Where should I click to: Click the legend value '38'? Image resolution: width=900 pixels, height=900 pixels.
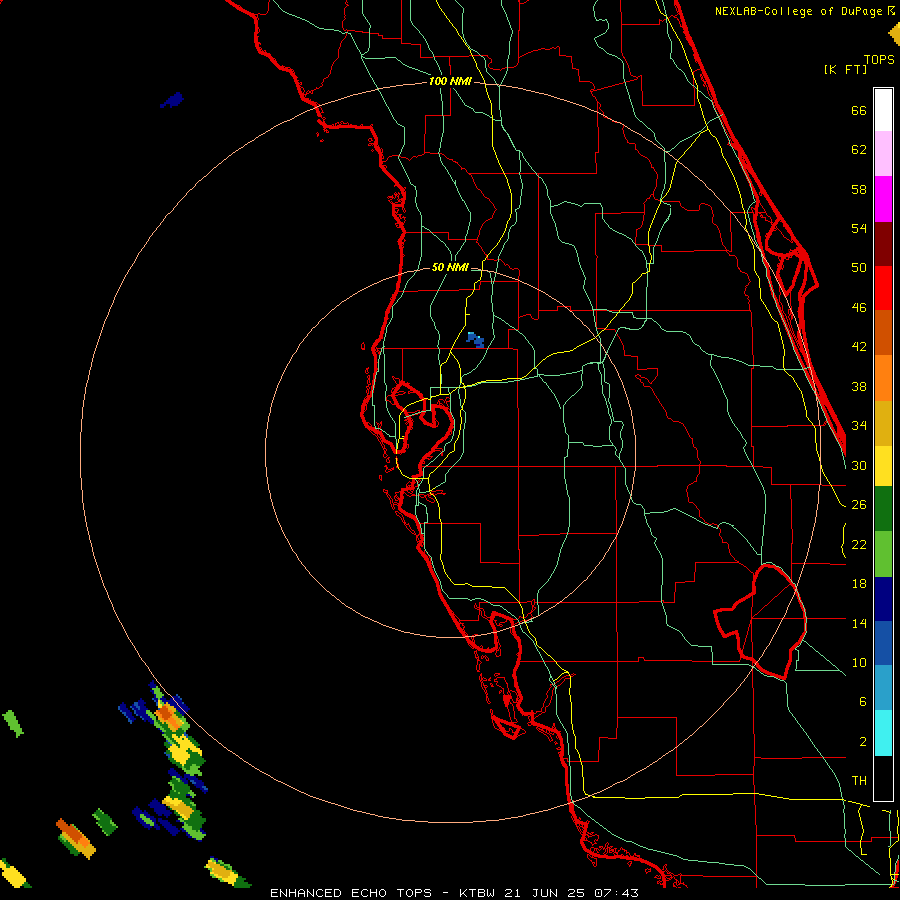click(x=859, y=387)
